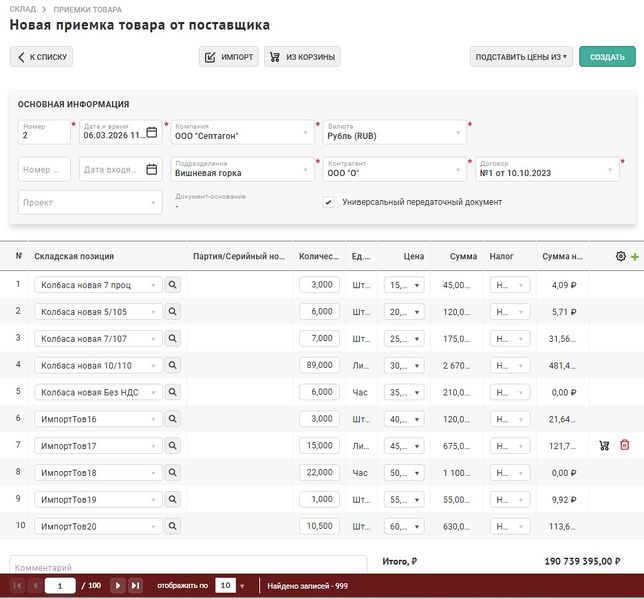Click Складская позиция column header
This screenshot has width=644, height=599.
coord(74,256)
